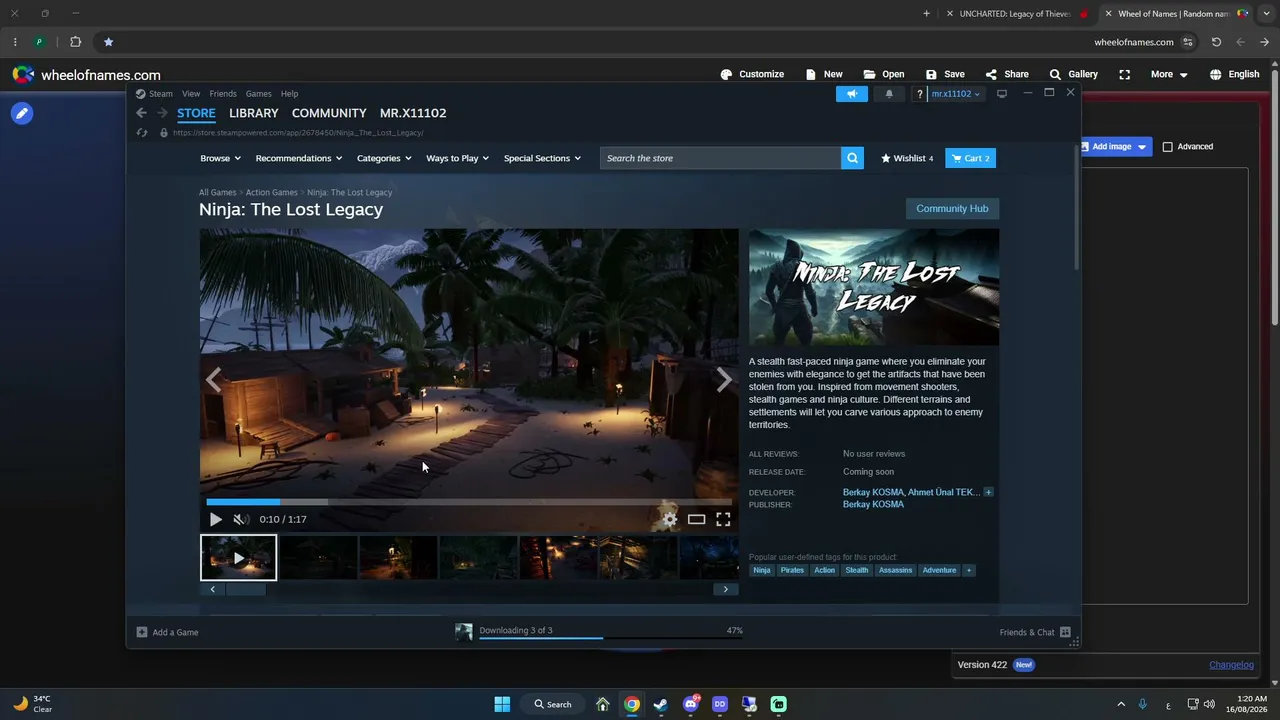Open Friends & Chat panel

[x=1035, y=632]
